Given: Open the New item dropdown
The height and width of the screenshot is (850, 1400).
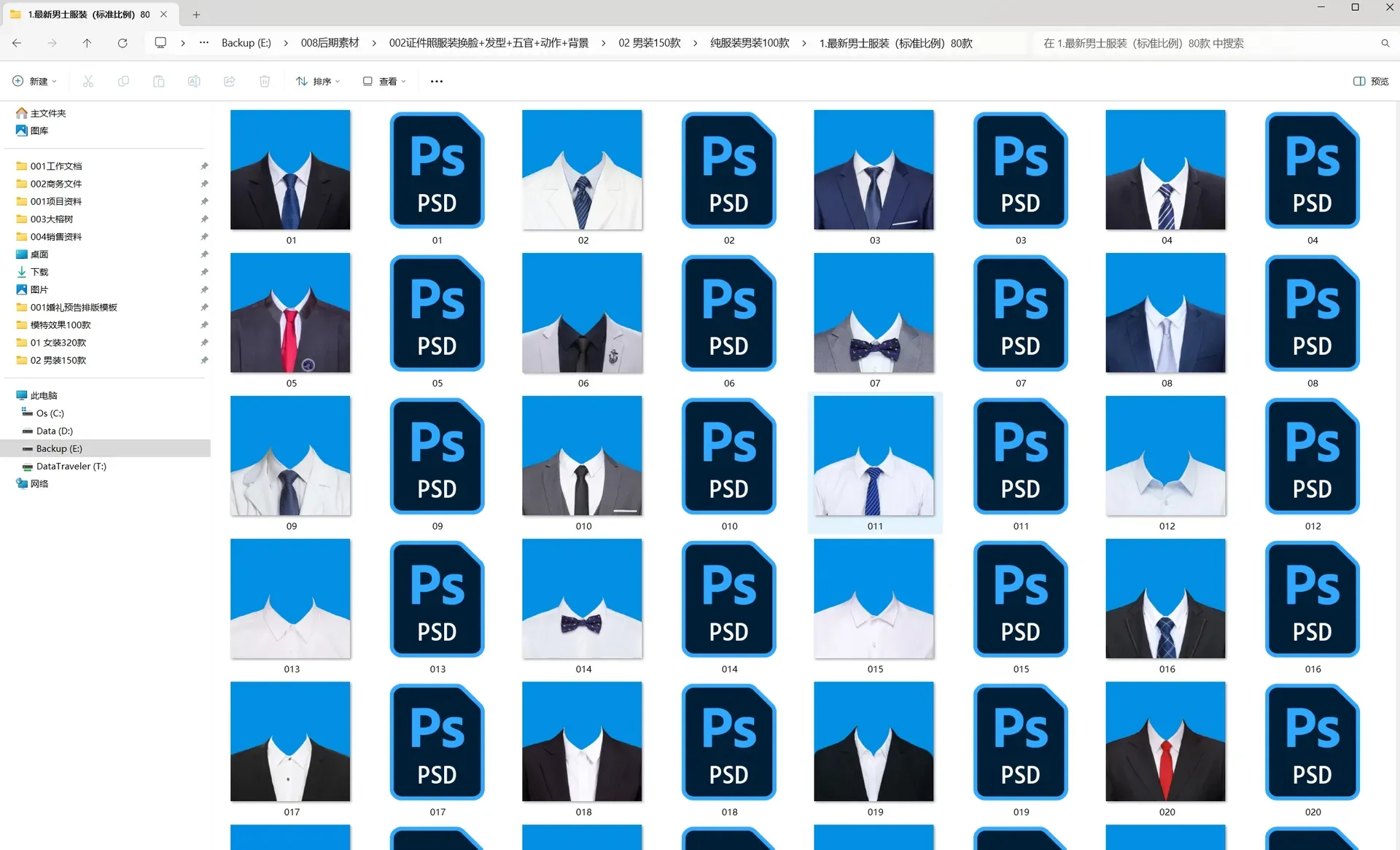Looking at the screenshot, I should click(x=34, y=82).
